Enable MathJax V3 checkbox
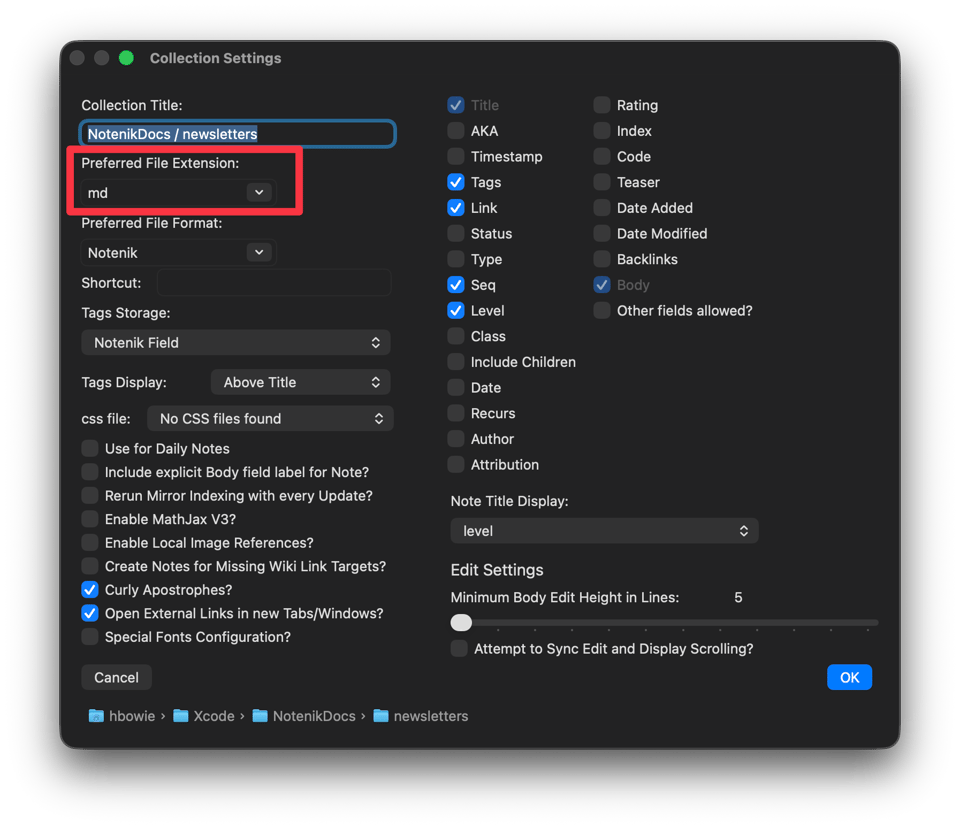960x828 pixels. 90,519
